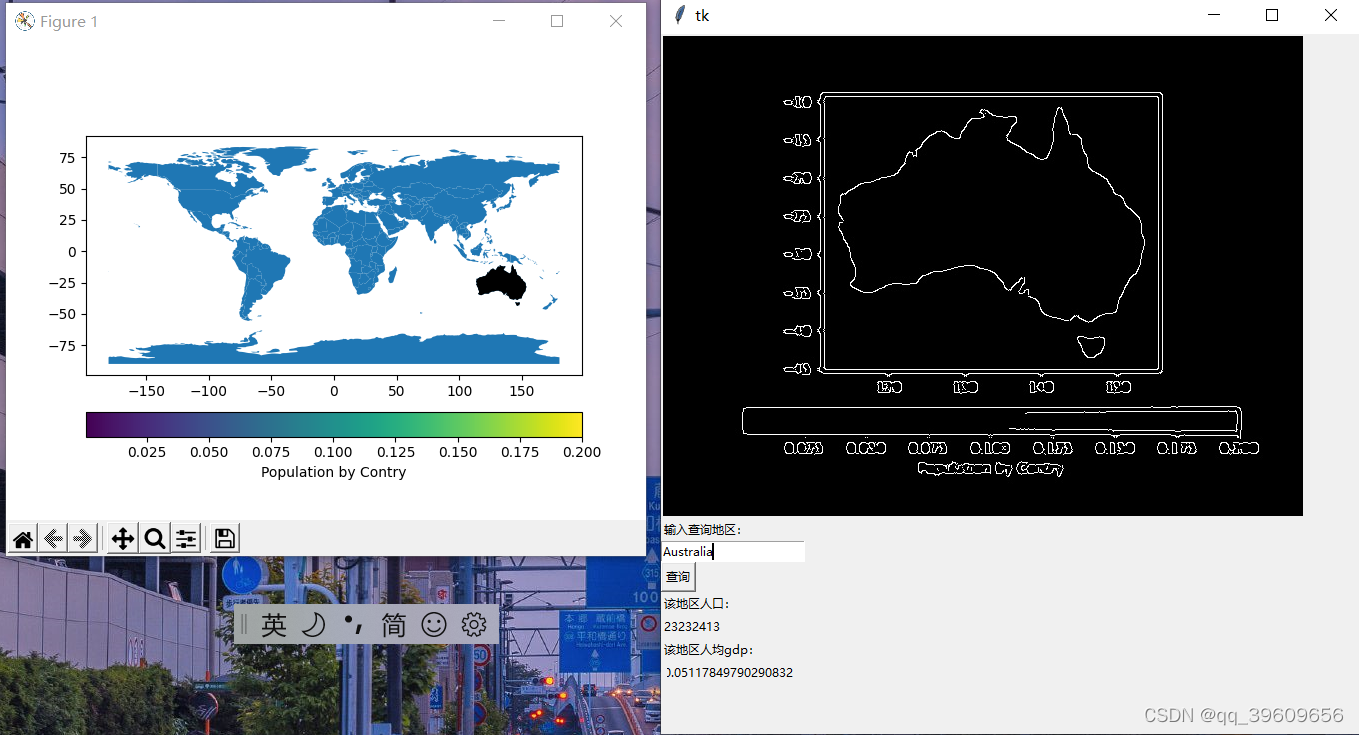Click the viridis colorbar in Figure 1

click(334, 425)
